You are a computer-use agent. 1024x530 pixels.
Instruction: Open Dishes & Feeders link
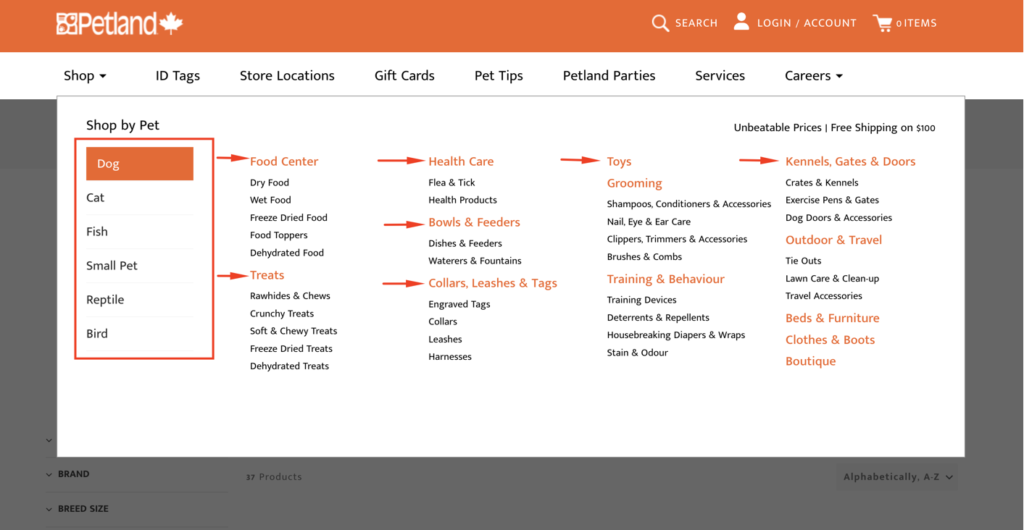(465, 243)
